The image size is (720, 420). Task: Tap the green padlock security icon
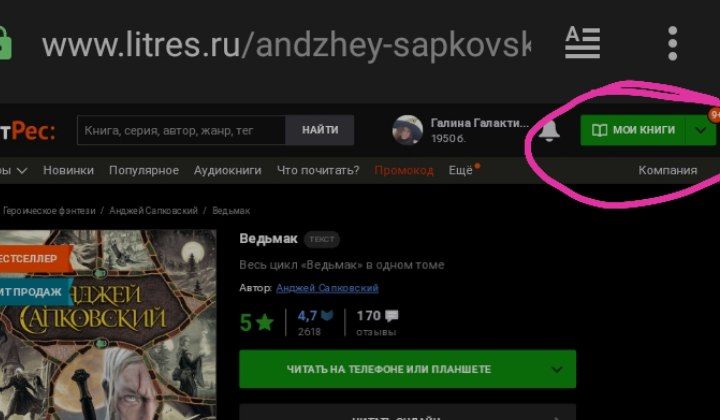(5, 44)
